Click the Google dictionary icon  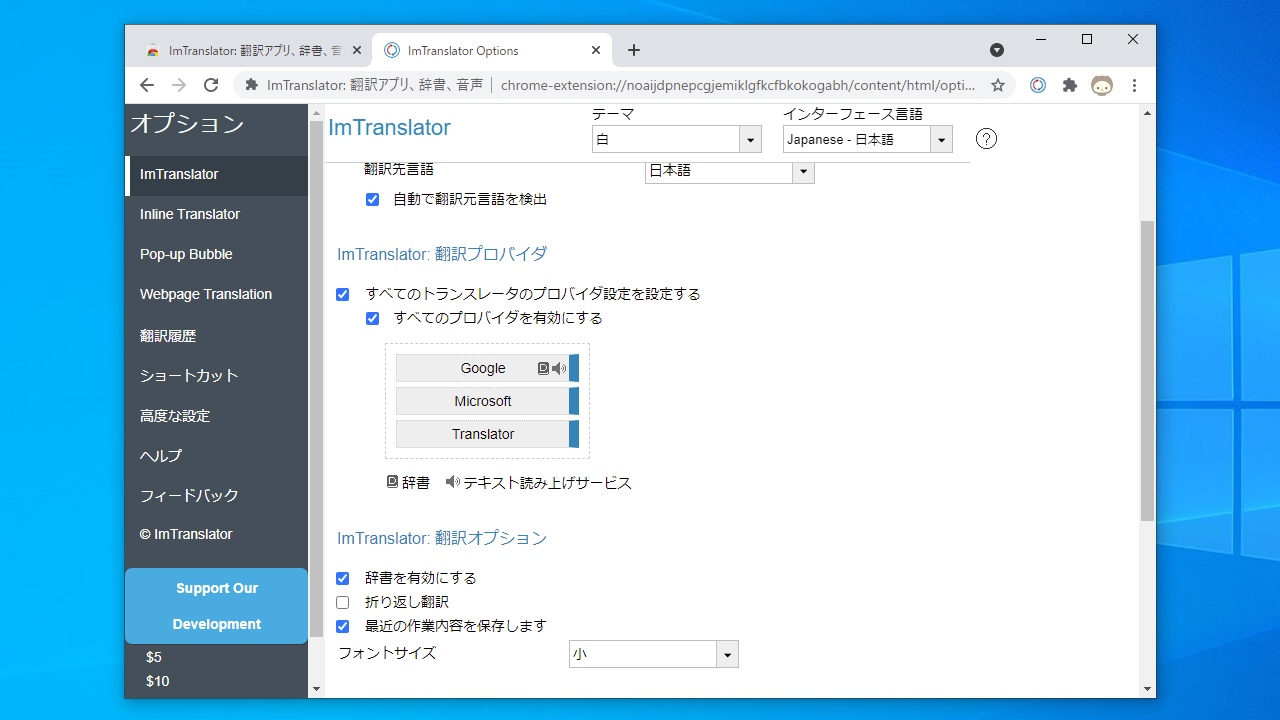(x=544, y=368)
